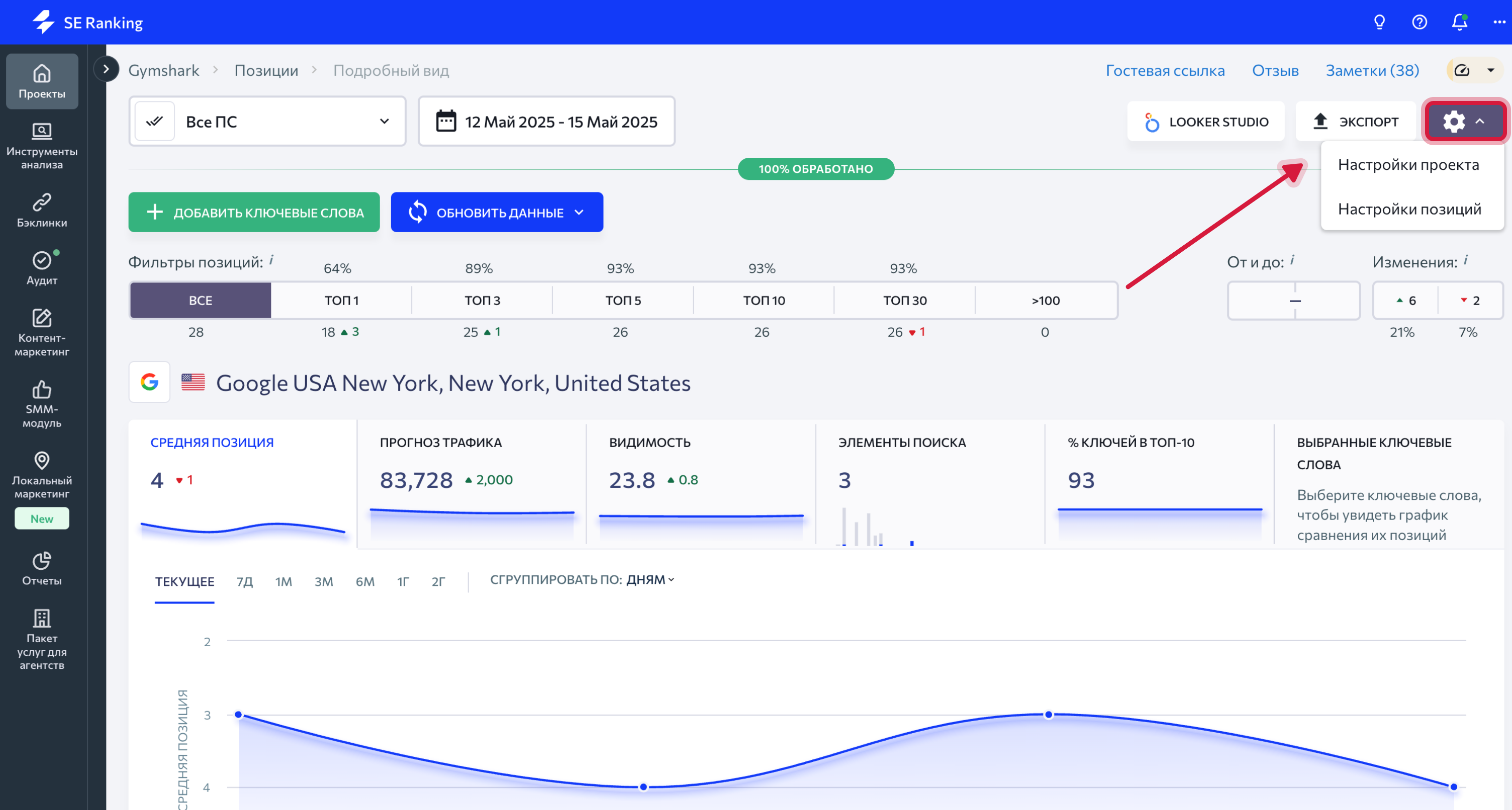Click the Looker Studio button
The width and height of the screenshot is (1512, 810).
[1205, 122]
